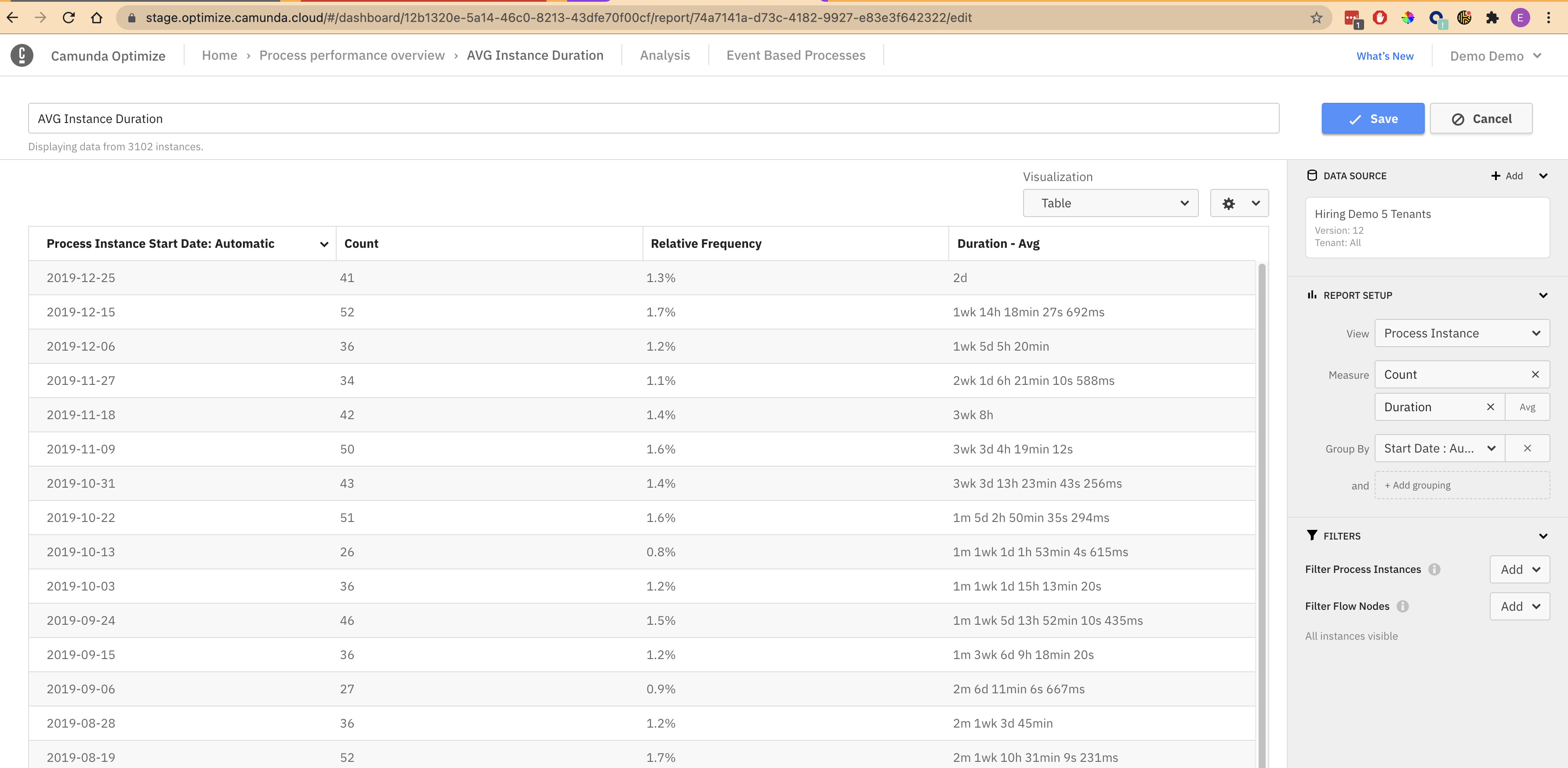Expand the gear settings dropdown arrow
The height and width of the screenshot is (768, 1568).
[x=1255, y=203]
